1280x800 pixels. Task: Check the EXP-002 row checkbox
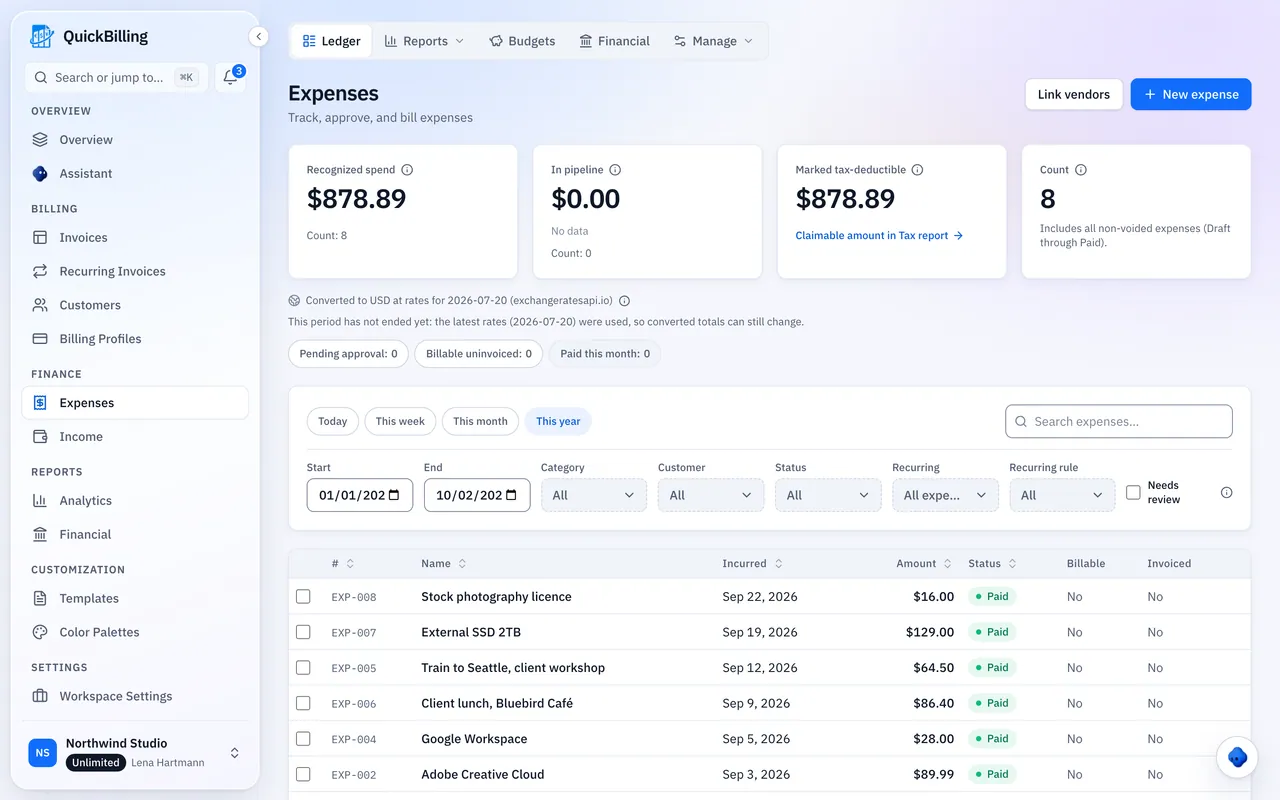click(x=303, y=774)
